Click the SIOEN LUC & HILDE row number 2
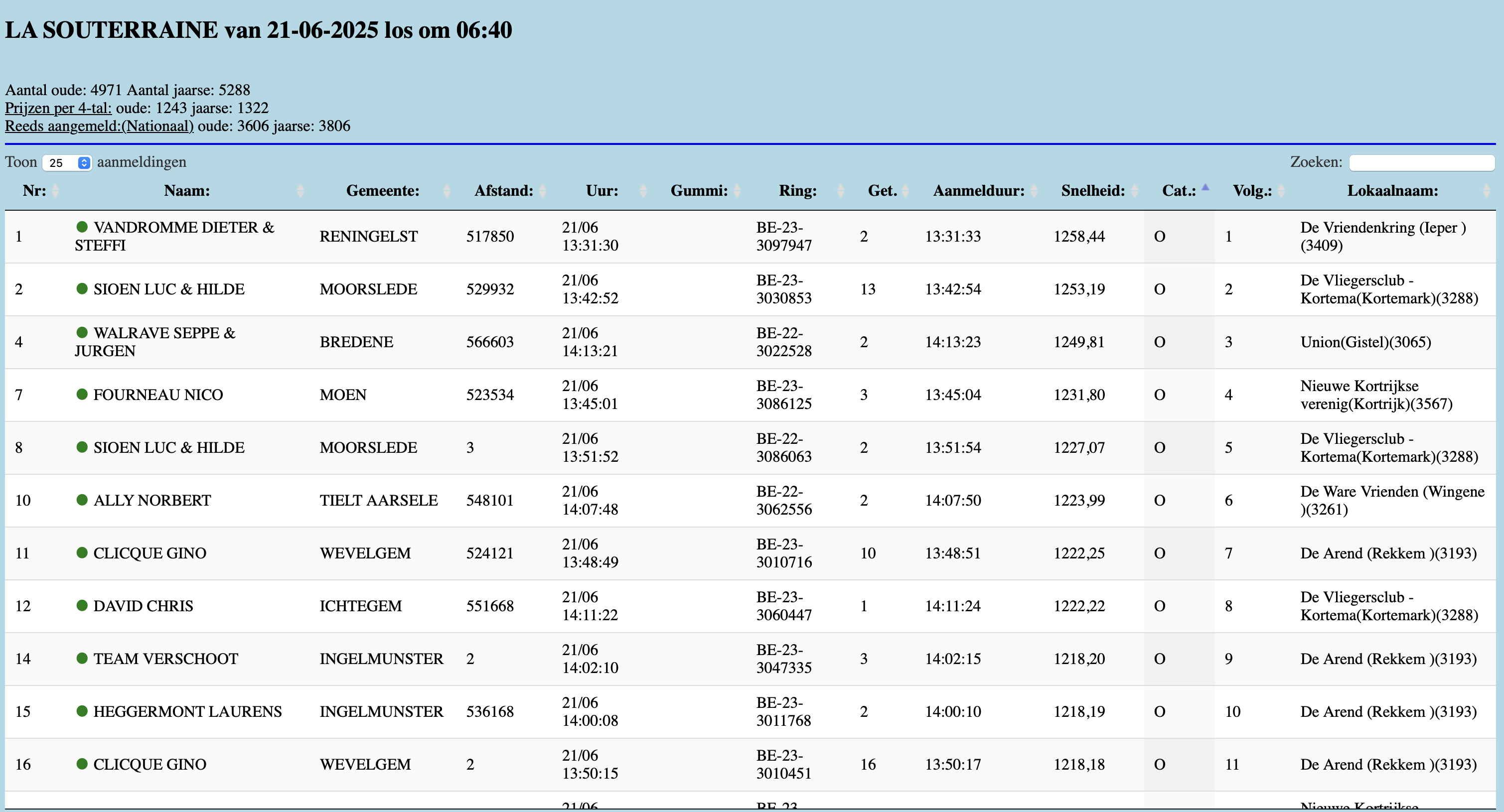The image size is (1504, 812). tap(18, 289)
